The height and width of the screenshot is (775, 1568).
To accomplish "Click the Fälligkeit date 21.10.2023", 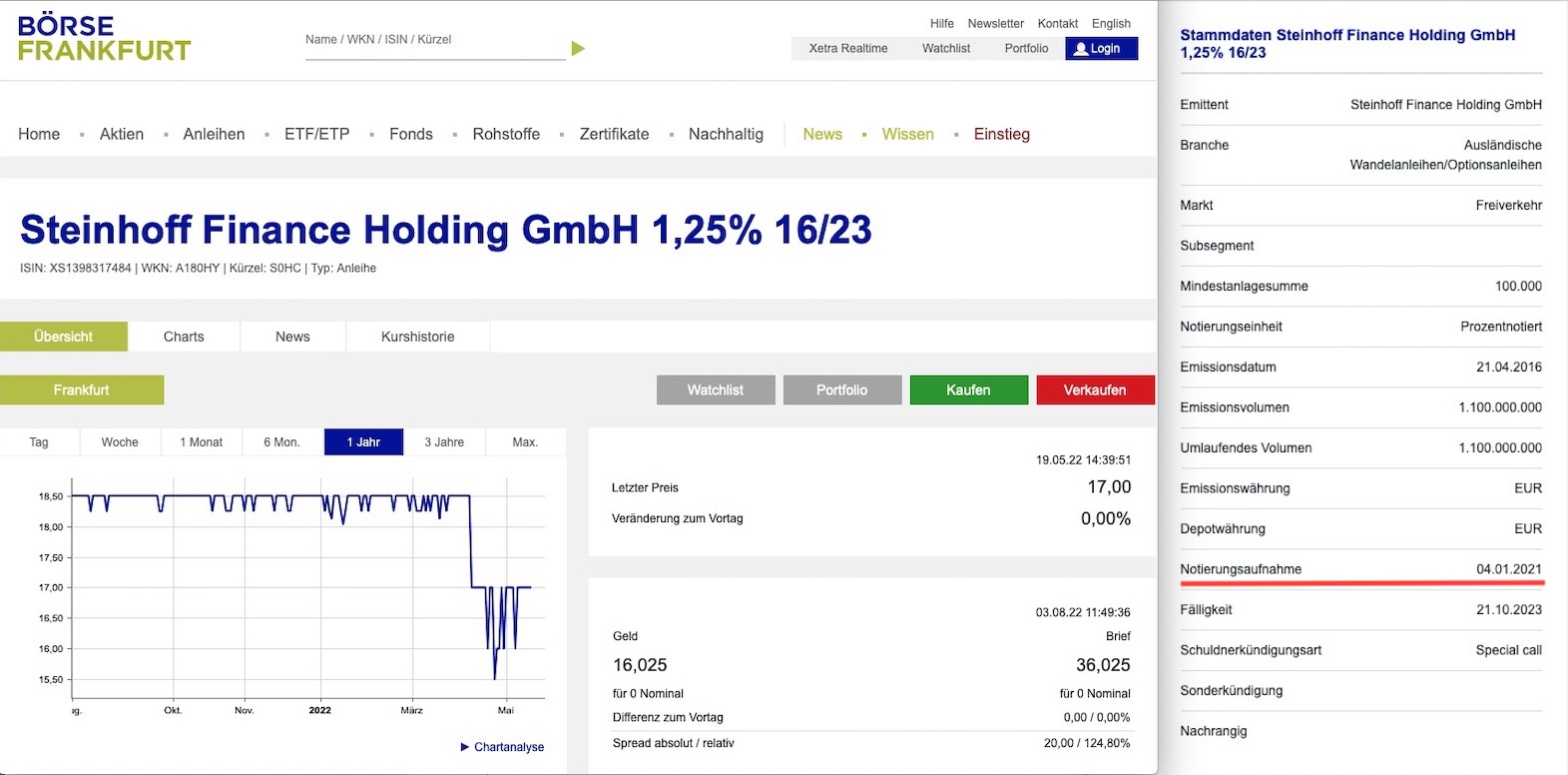I will (1509, 609).
